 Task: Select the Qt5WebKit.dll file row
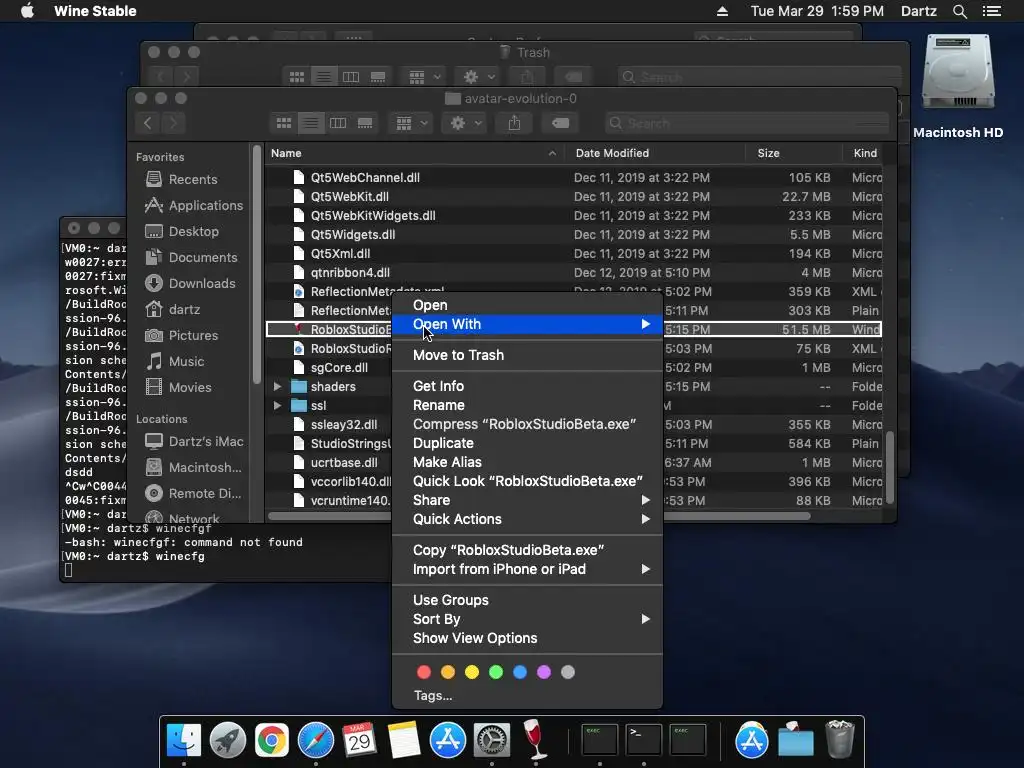pos(574,197)
